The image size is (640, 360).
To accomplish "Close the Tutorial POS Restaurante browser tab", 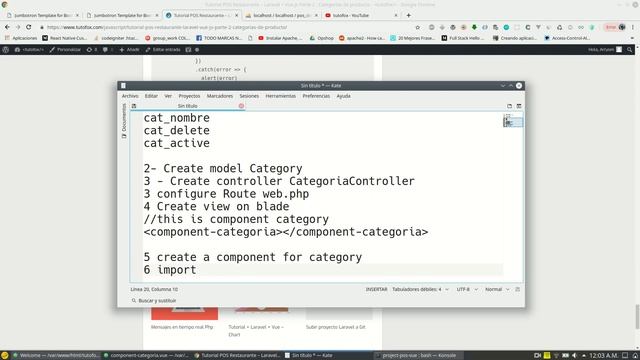I will pyautogui.click(x=236, y=15).
